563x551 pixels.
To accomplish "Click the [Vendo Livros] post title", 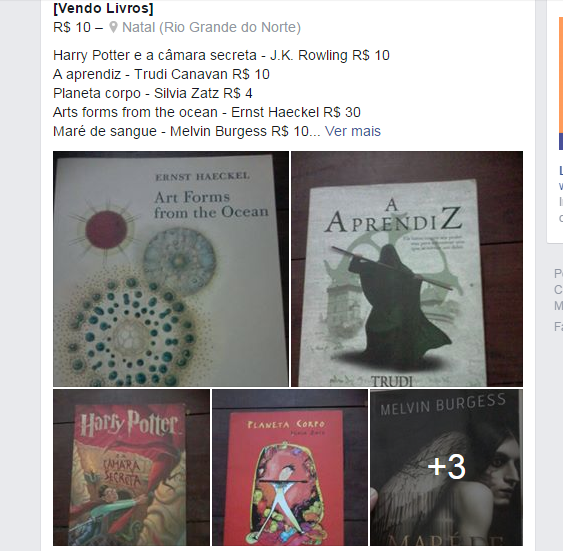I will coord(103,8).
